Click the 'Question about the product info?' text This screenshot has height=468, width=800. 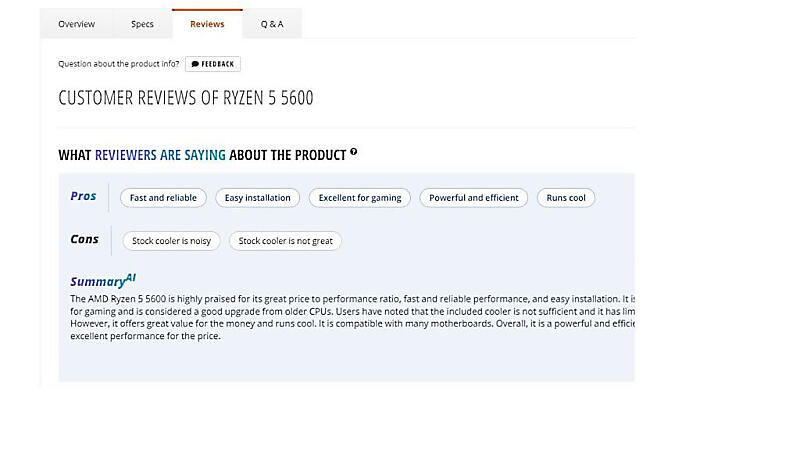[119, 64]
